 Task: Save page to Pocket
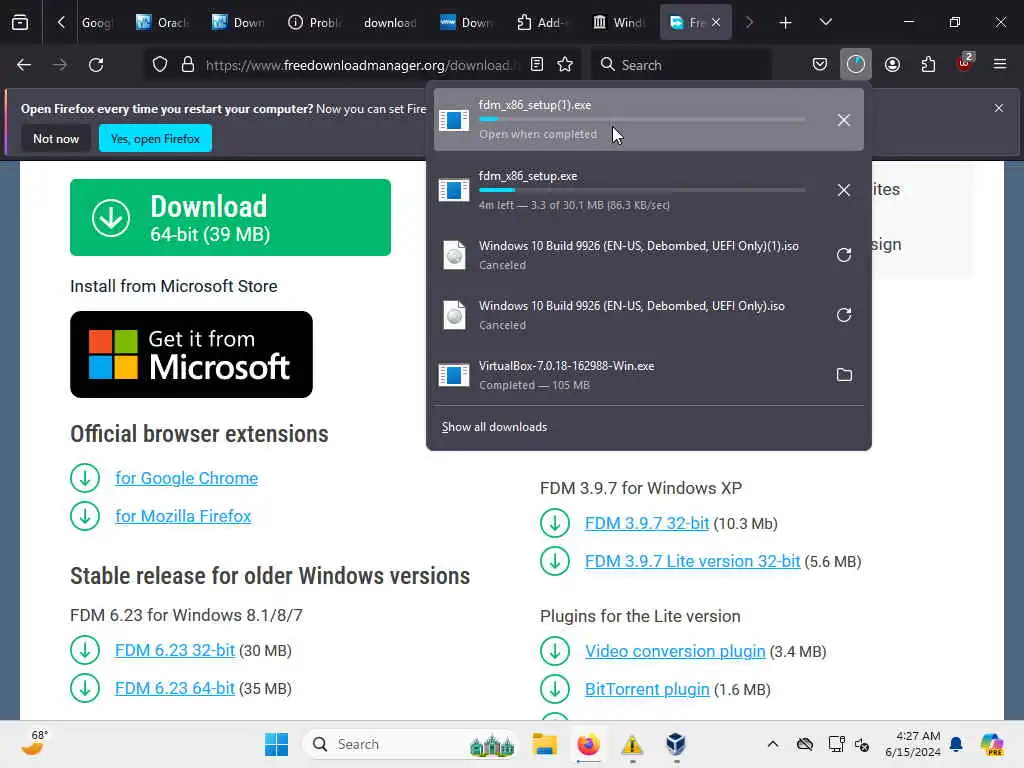point(820,65)
